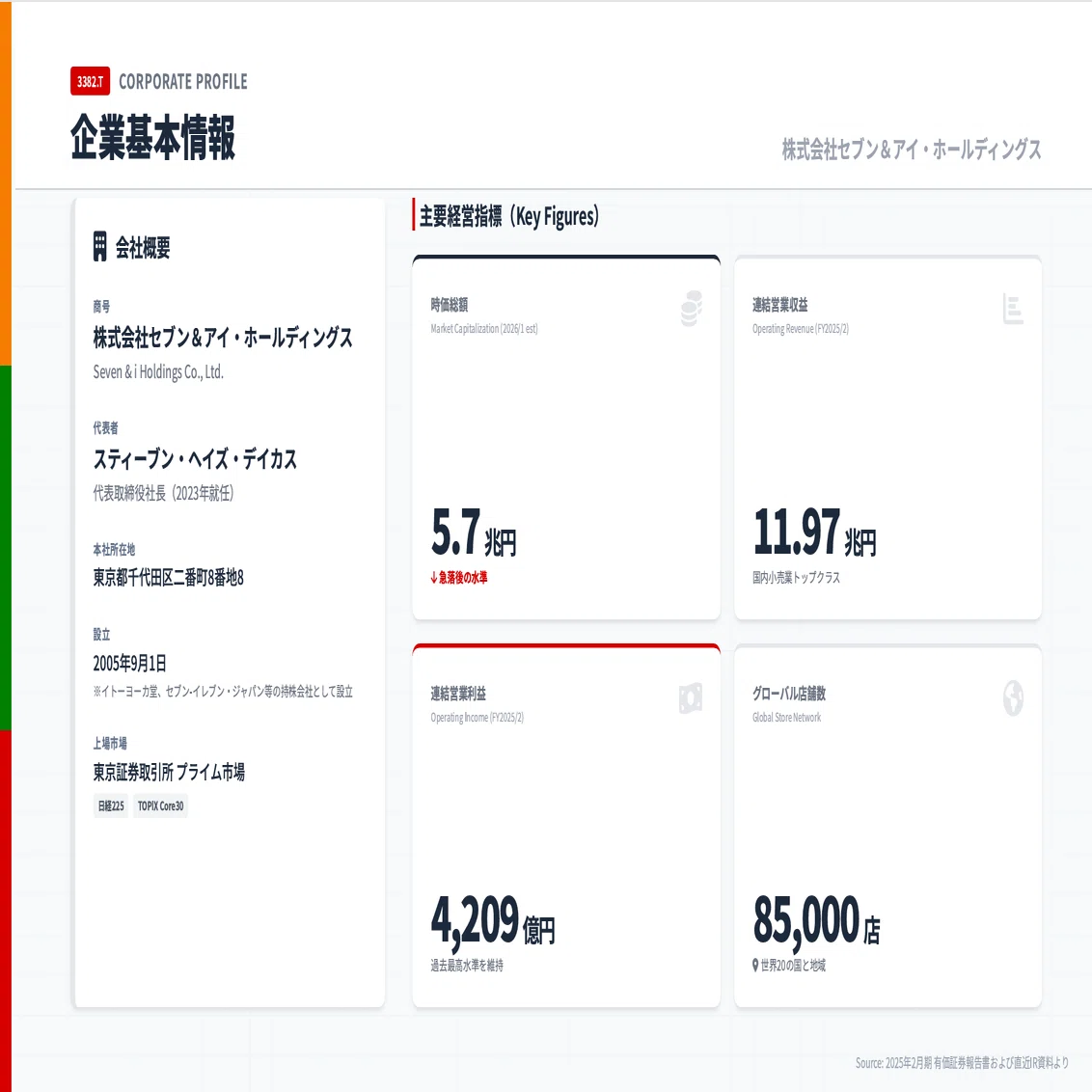Screen dimensions: 1092x1092
Task: Click the 連結営業利益 card label
Action: [458, 694]
